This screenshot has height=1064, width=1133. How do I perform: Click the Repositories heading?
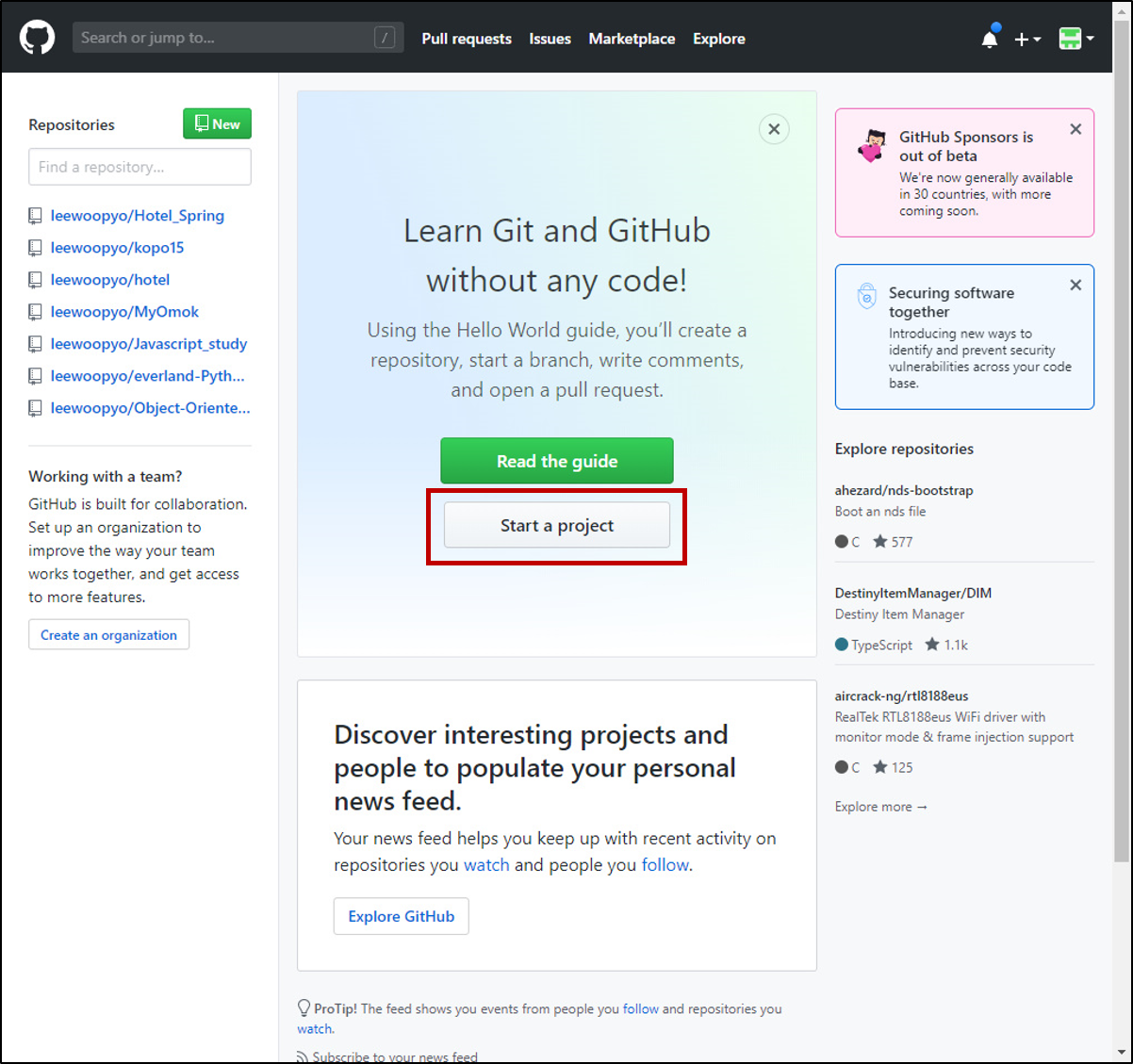click(72, 124)
